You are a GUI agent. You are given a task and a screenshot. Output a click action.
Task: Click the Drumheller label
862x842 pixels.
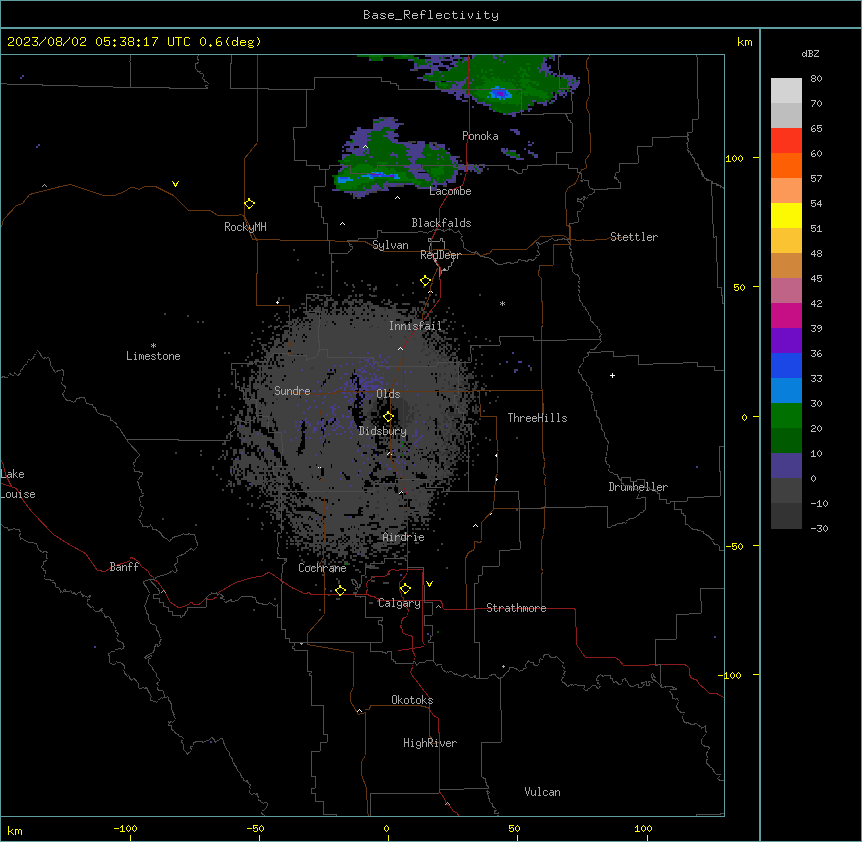tap(638, 487)
